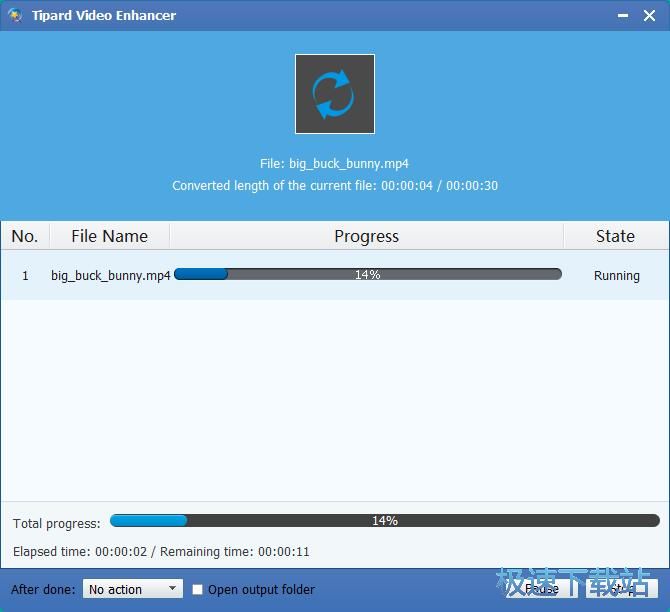This screenshot has width=670, height=612.
Task: Pause the running conversion
Action: coord(541,589)
